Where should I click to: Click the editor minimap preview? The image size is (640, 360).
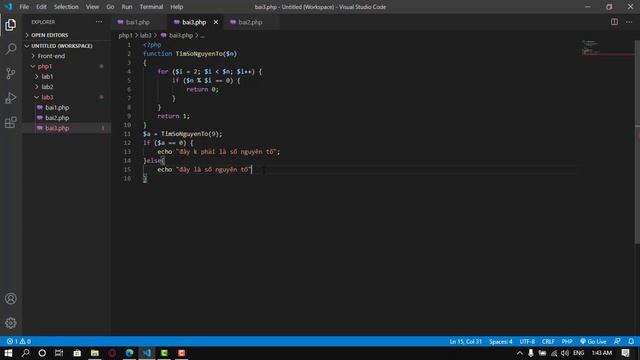point(607,48)
